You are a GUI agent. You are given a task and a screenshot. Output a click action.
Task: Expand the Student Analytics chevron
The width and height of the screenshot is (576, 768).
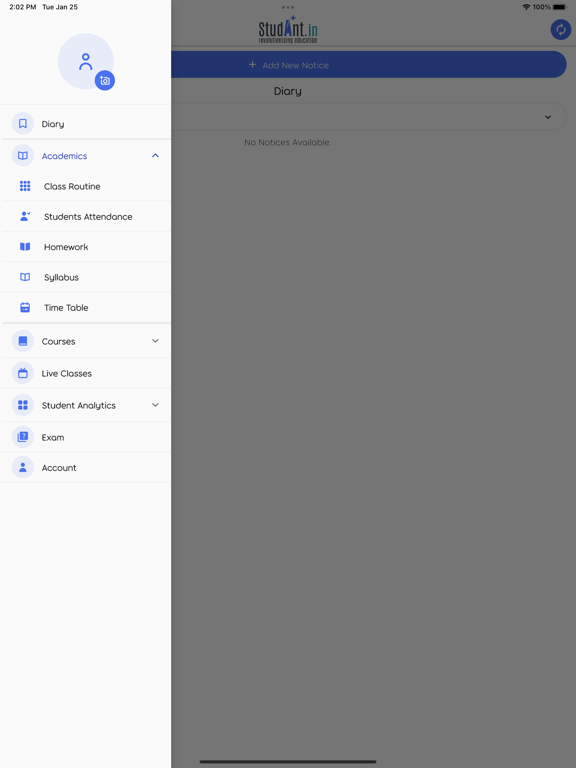pos(155,405)
